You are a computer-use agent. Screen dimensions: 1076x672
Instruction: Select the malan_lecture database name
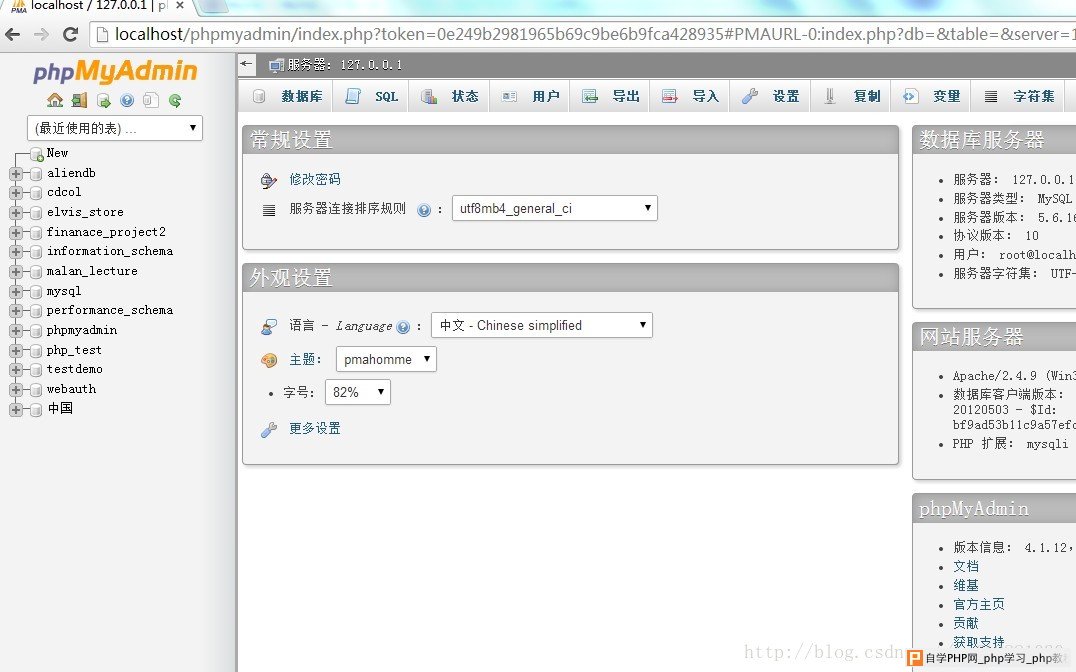[92, 271]
